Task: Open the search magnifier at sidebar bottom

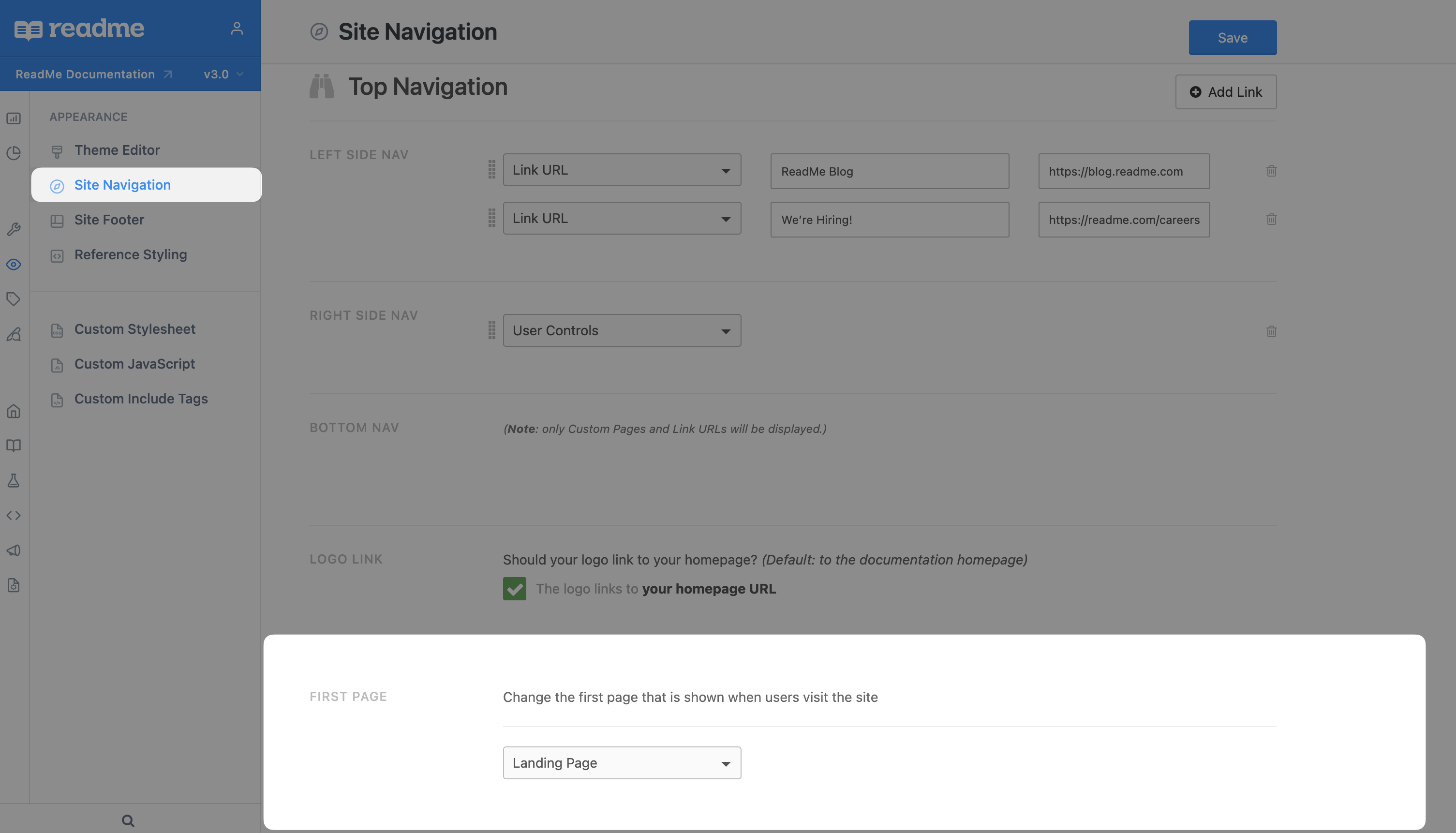Action: point(128,820)
